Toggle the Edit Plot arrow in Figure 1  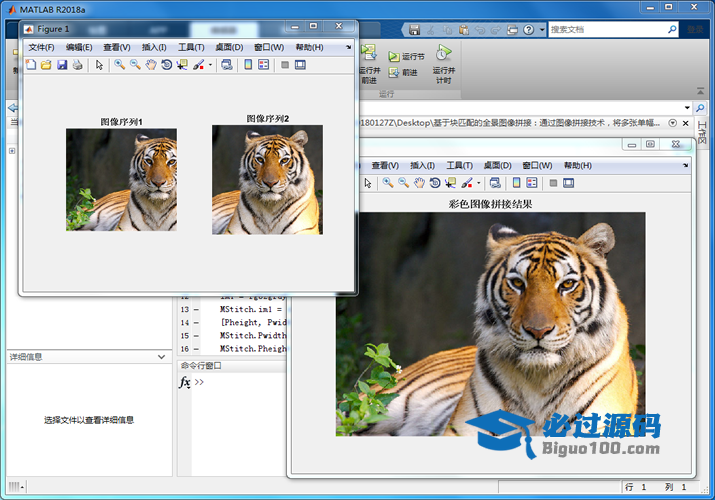click(x=99, y=65)
